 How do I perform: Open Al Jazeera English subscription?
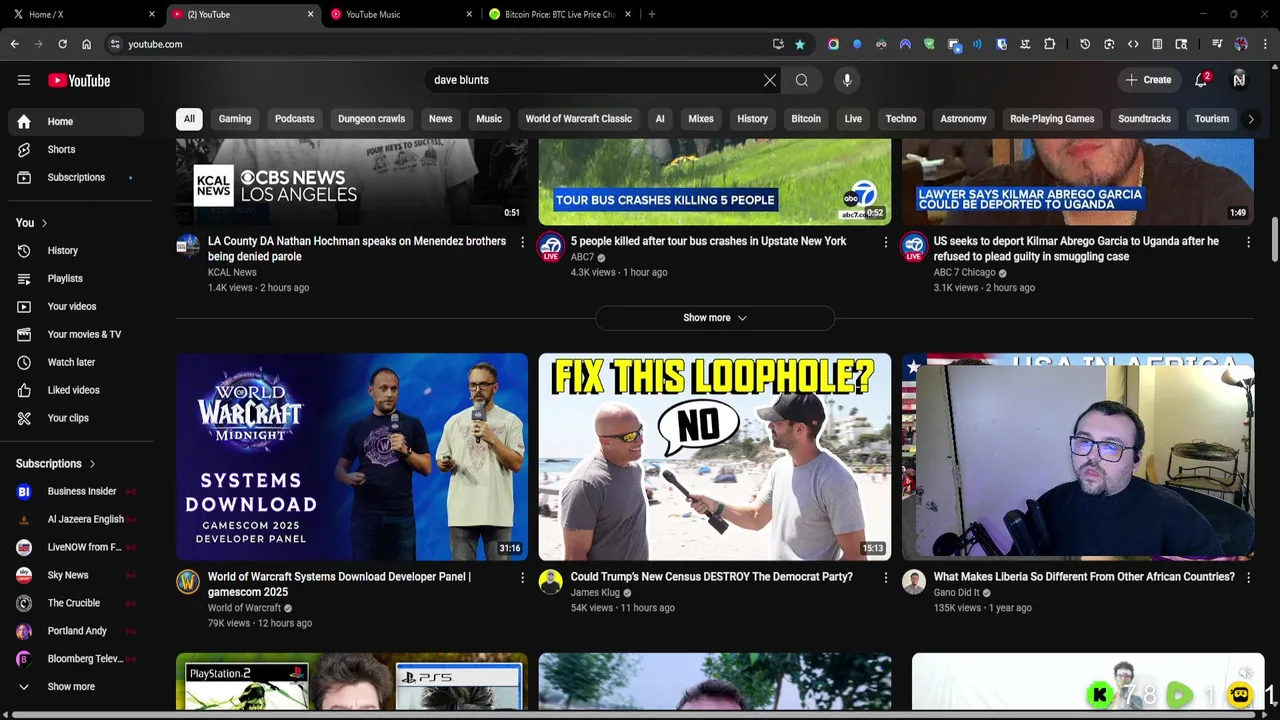point(76,520)
